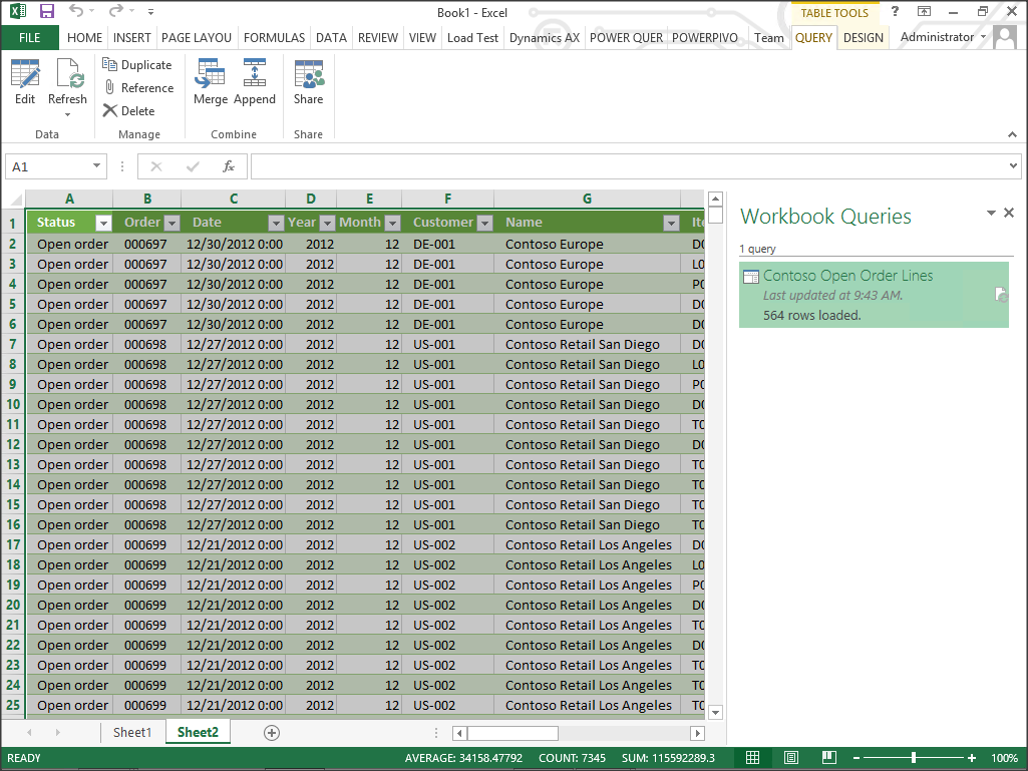Open the Status column filter dropdown
Image resolution: width=1028 pixels, height=771 pixels.
(x=103, y=223)
